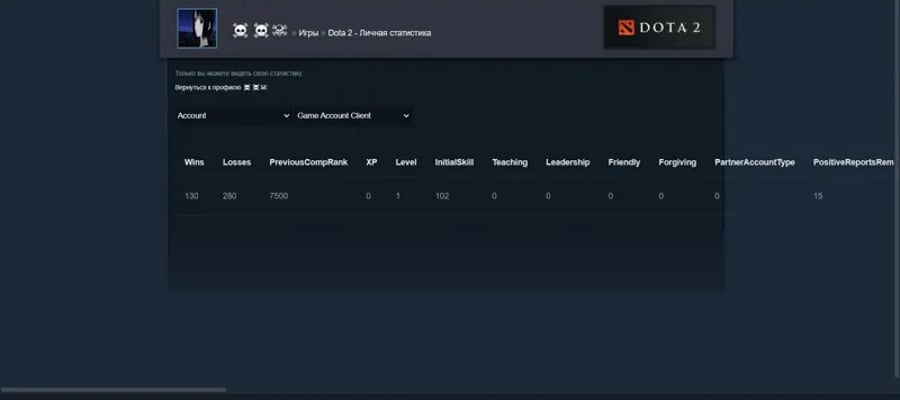Click the PreviousCompRank column header
The width and height of the screenshot is (900, 400).
309,162
